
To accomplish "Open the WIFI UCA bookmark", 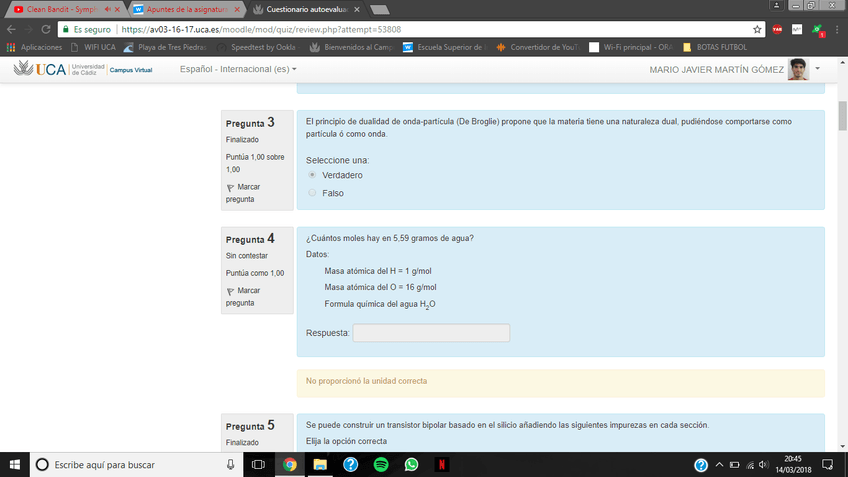I will pos(94,47).
